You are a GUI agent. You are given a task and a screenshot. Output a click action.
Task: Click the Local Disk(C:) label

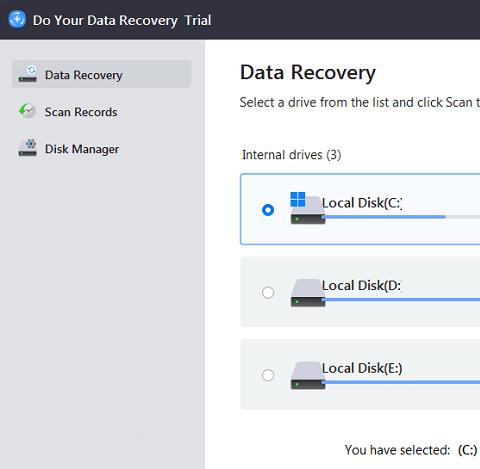coord(362,203)
